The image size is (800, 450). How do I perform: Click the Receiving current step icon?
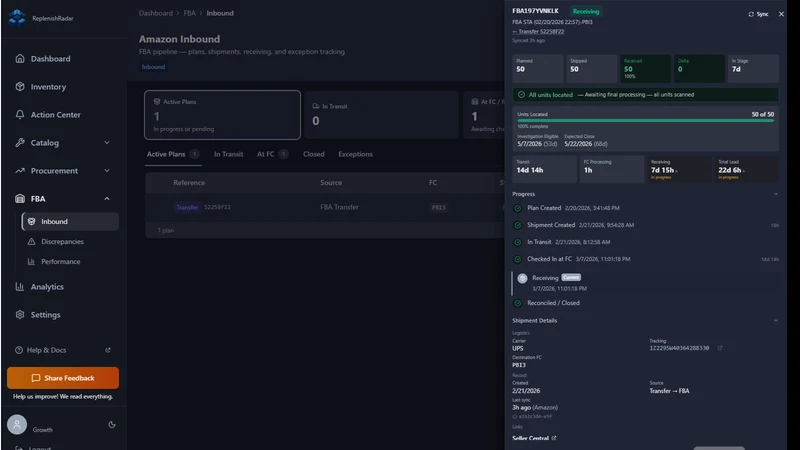point(522,278)
